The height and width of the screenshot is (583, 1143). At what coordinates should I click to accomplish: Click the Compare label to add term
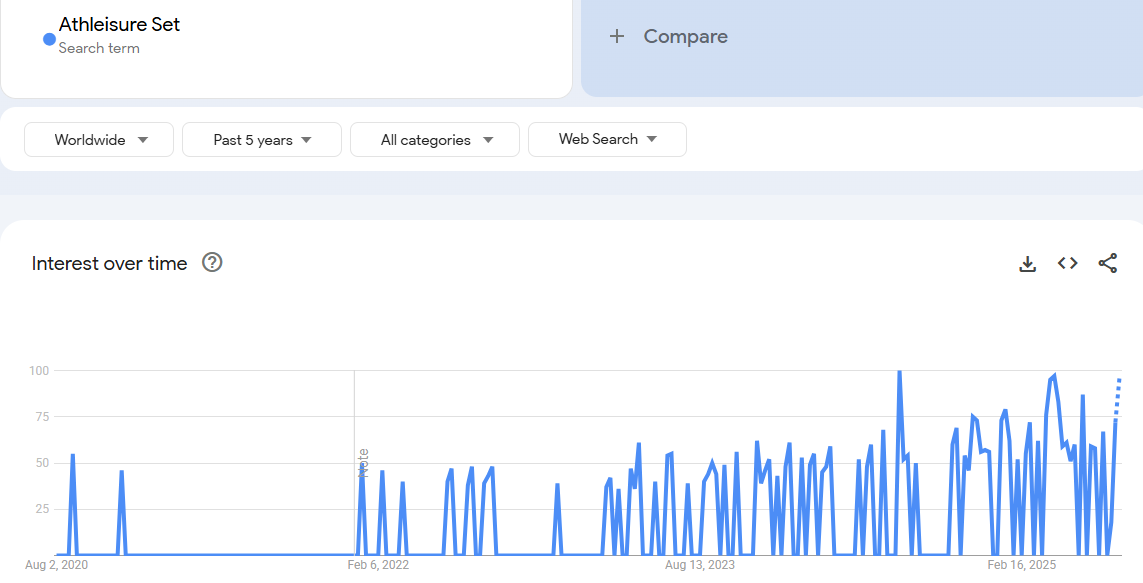[685, 37]
